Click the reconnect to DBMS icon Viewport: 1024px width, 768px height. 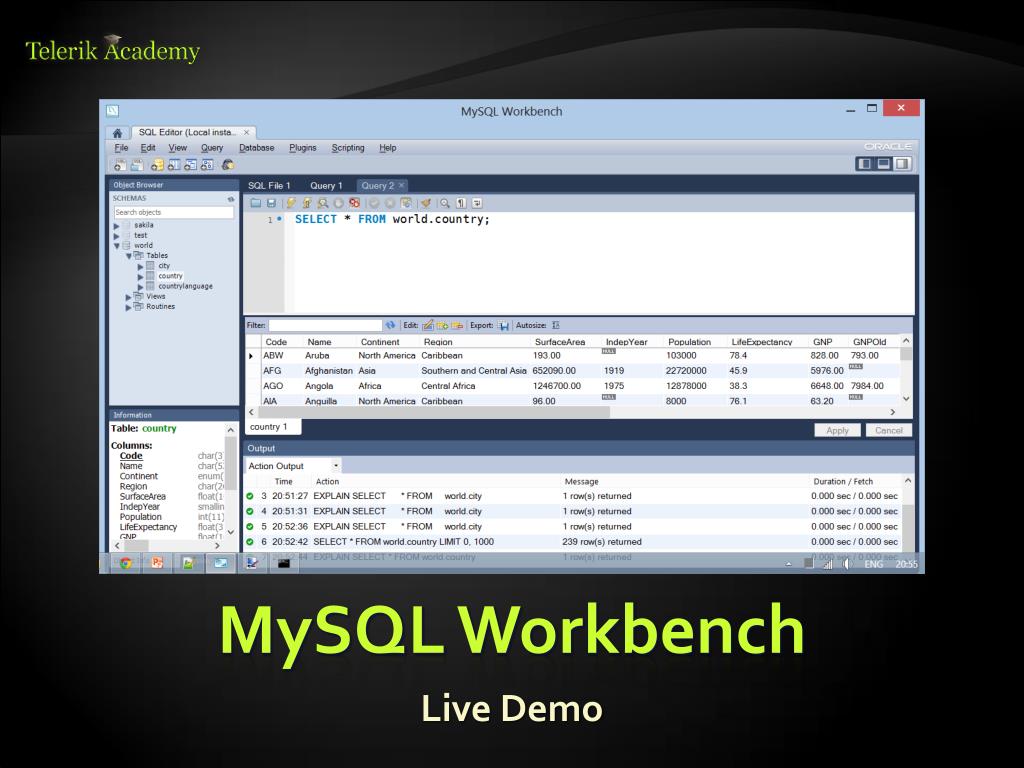(x=228, y=165)
